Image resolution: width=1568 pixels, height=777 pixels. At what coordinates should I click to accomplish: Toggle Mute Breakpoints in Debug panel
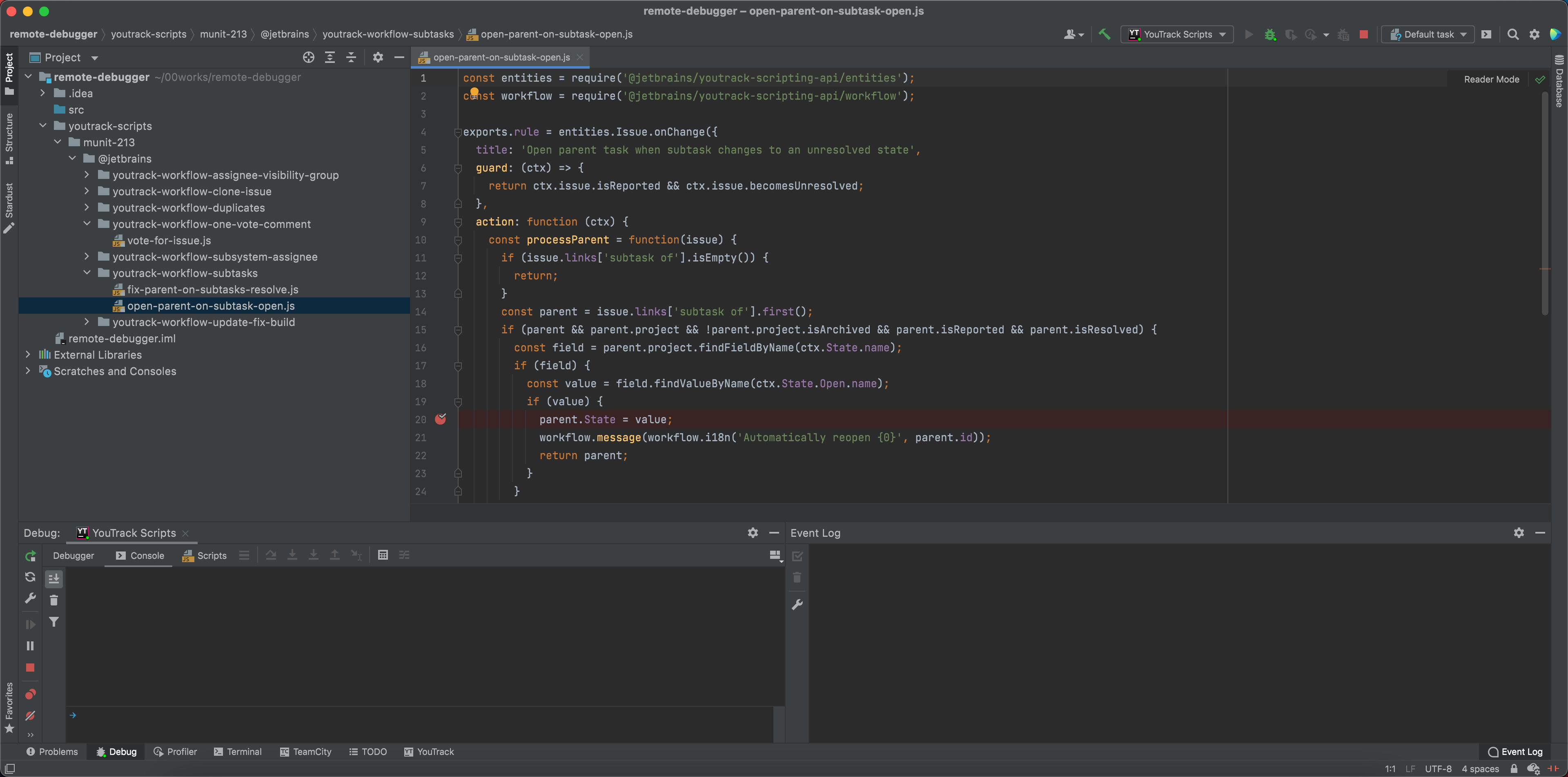click(30, 716)
